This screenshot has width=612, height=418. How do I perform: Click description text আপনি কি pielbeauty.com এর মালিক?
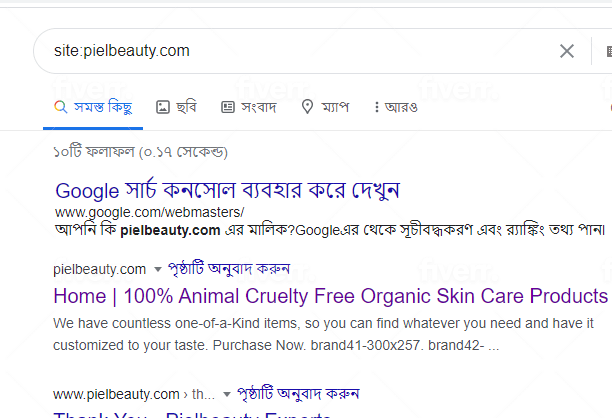330,230
